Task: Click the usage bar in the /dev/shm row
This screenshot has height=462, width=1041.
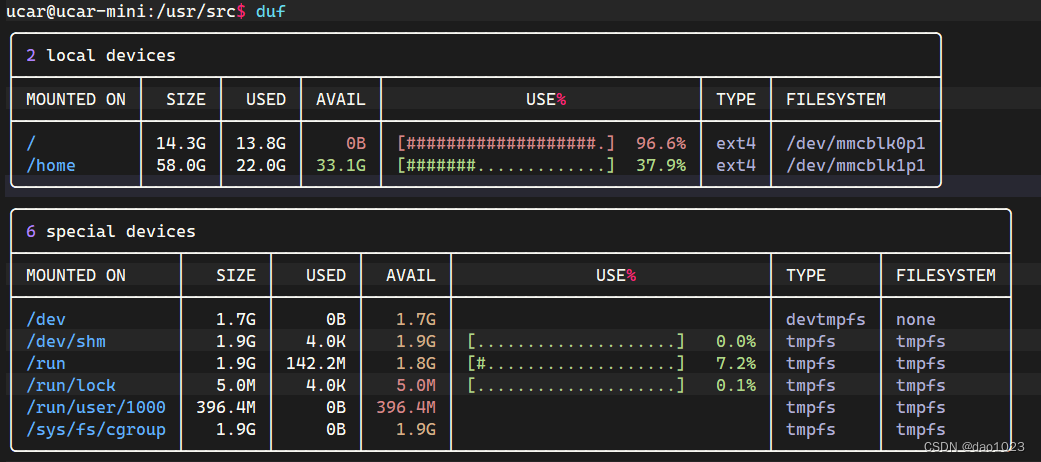Action: point(576,342)
